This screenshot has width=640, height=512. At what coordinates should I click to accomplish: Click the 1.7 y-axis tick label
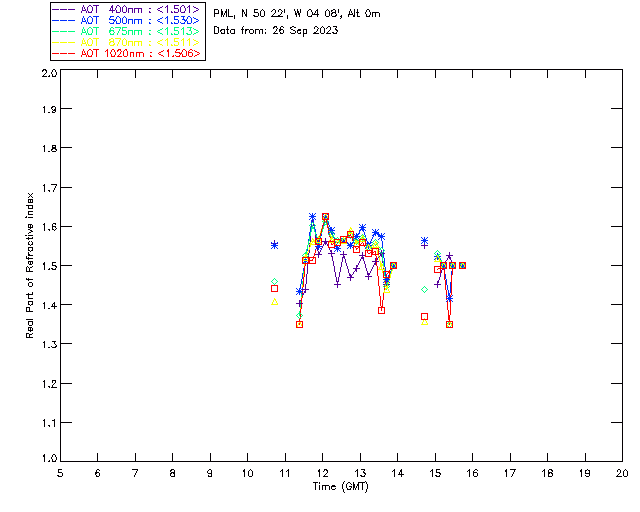pos(49,188)
